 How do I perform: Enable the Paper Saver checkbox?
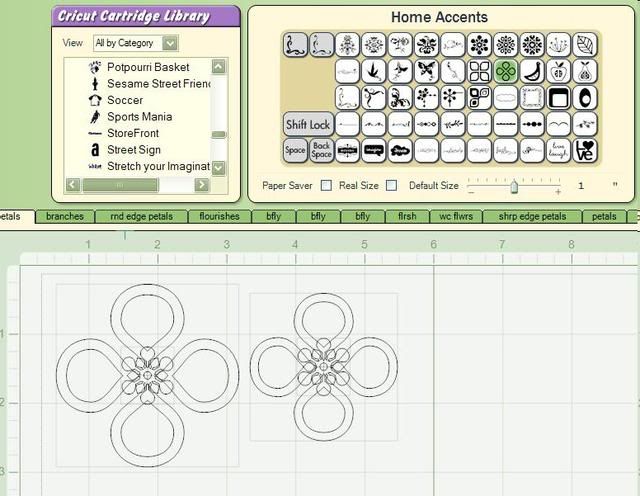pyautogui.click(x=326, y=186)
